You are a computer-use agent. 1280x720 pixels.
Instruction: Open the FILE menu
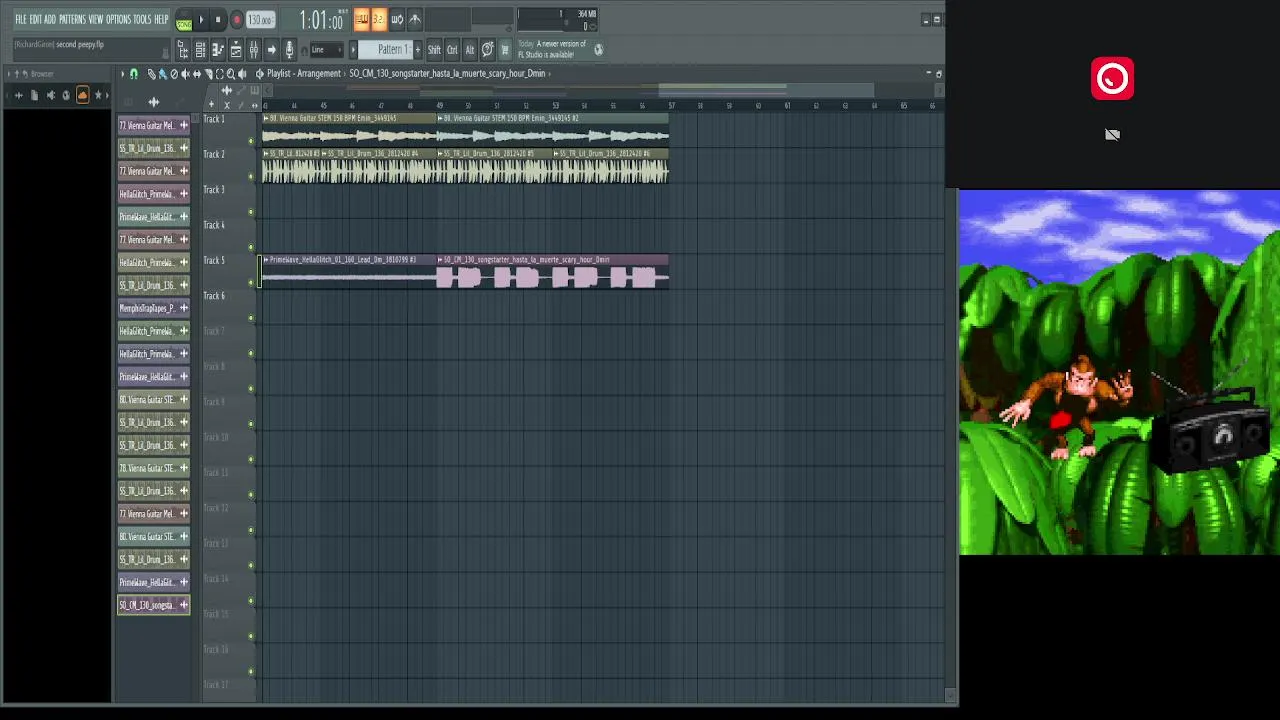pos(21,19)
